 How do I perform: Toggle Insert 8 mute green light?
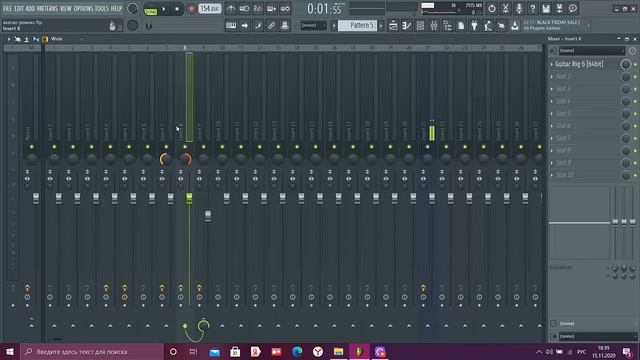tap(185, 147)
